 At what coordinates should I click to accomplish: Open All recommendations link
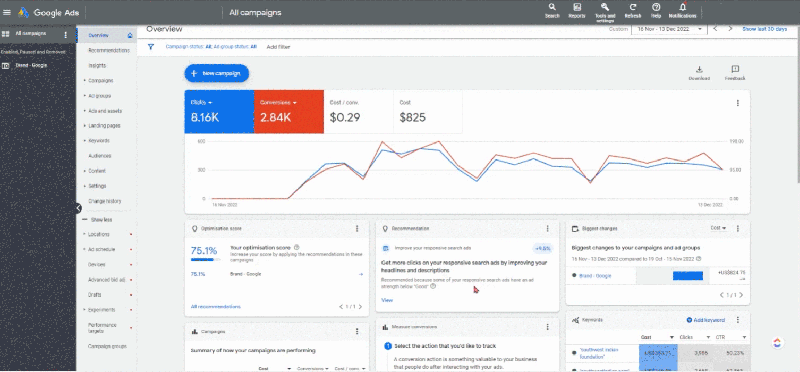[x=215, y=307]
